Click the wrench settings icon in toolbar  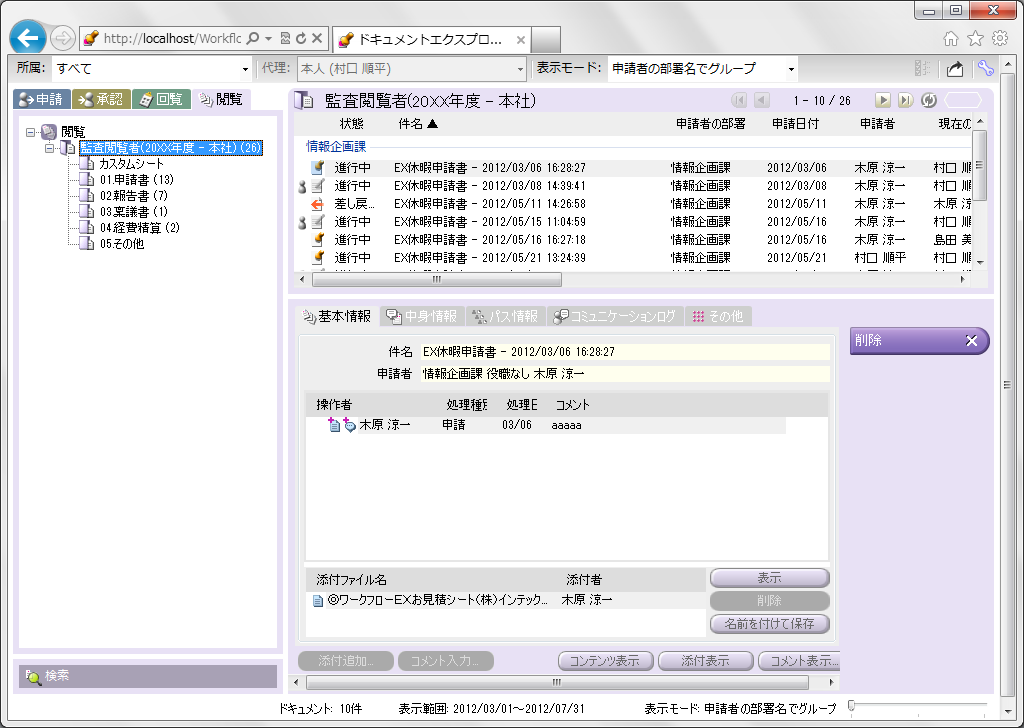(x=985, y=69)
